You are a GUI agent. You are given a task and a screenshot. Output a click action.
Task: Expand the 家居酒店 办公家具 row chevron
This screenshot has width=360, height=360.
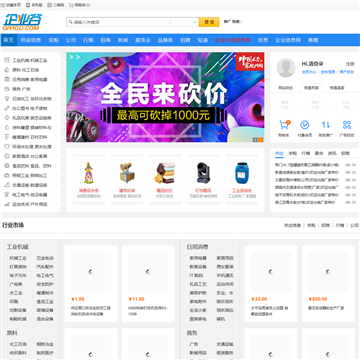56,156
